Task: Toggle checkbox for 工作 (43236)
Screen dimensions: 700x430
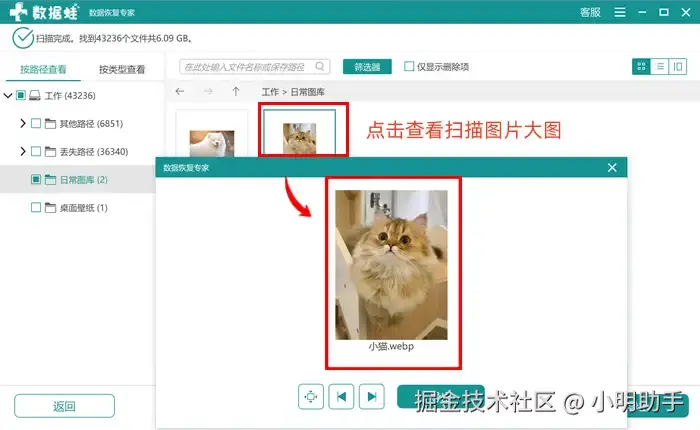Action: [x=21, y=95]
